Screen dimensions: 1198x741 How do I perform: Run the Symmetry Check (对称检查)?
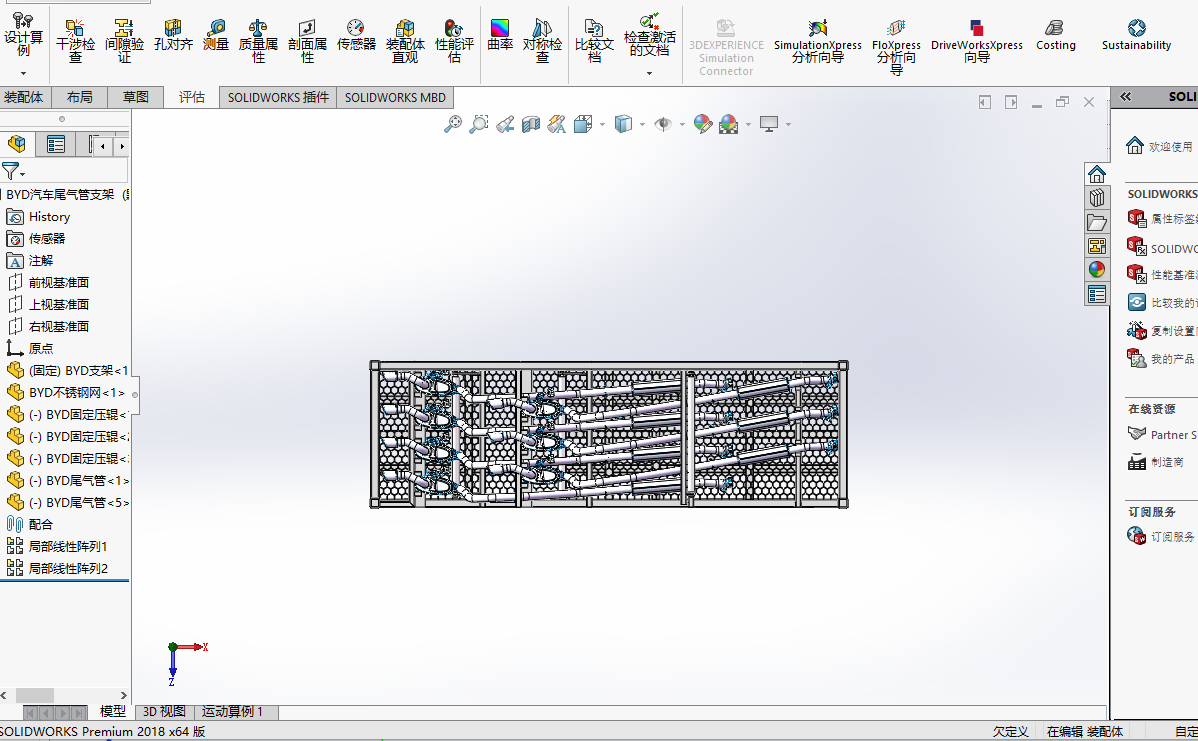542,40
